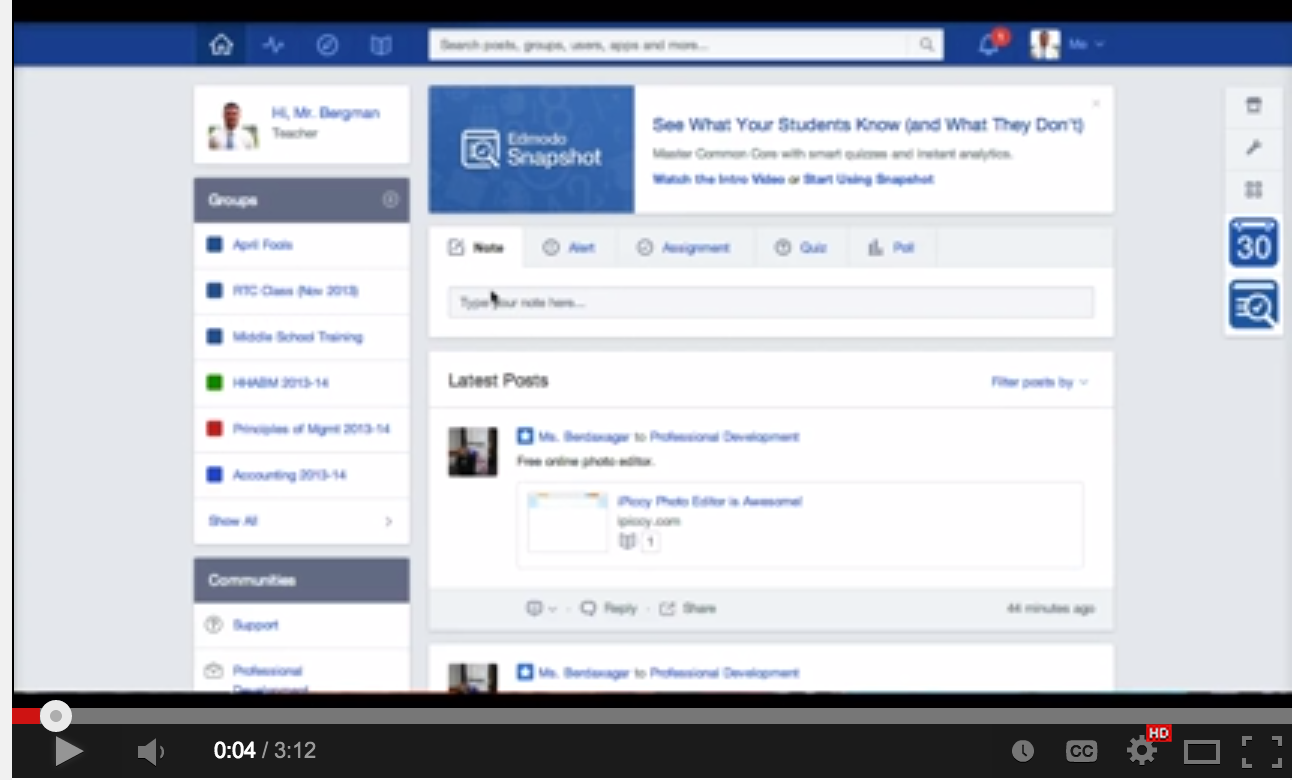
Task: Click library icon under ipiccy.com
Action: (627, 541)
